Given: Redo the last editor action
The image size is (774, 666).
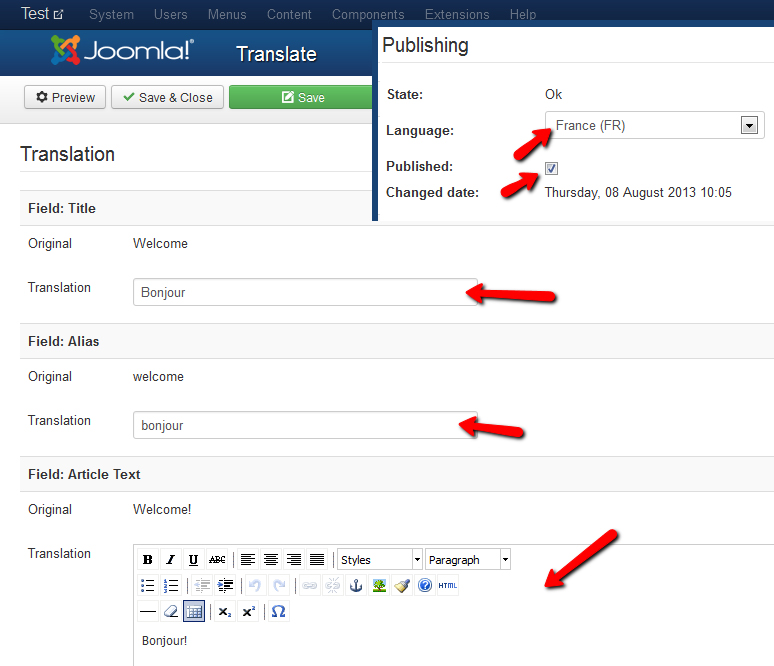Looking at the screenshot, I should pos(279,586).
